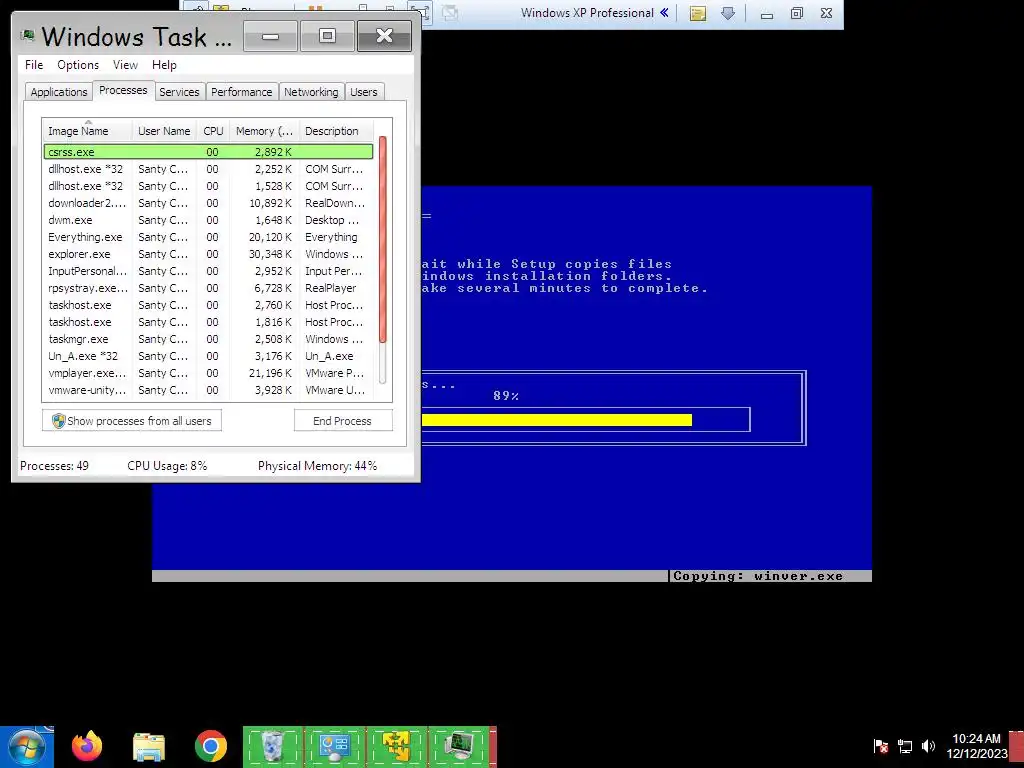Click the volume speaker tray icon
The height and width of the screenshot is (768, 1024).
[x=928, y=745]
